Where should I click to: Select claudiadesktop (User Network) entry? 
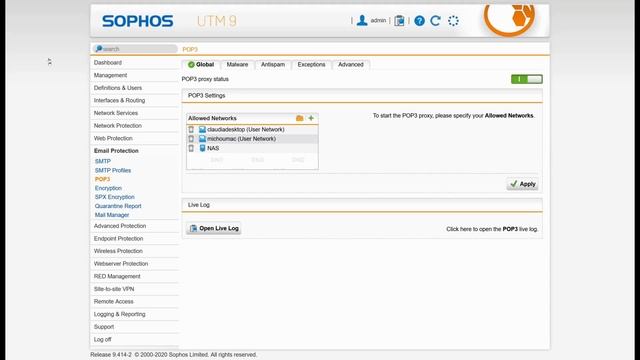click(246, 129)
